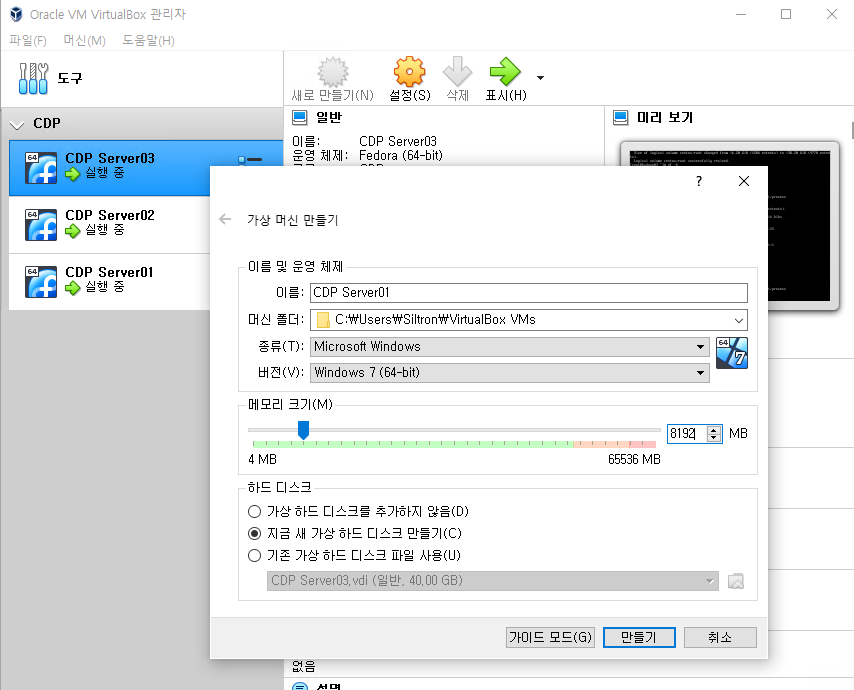Open the CDP Server03 machine tools menu icon
854x690 pixels.
click(x=250, y=160)
